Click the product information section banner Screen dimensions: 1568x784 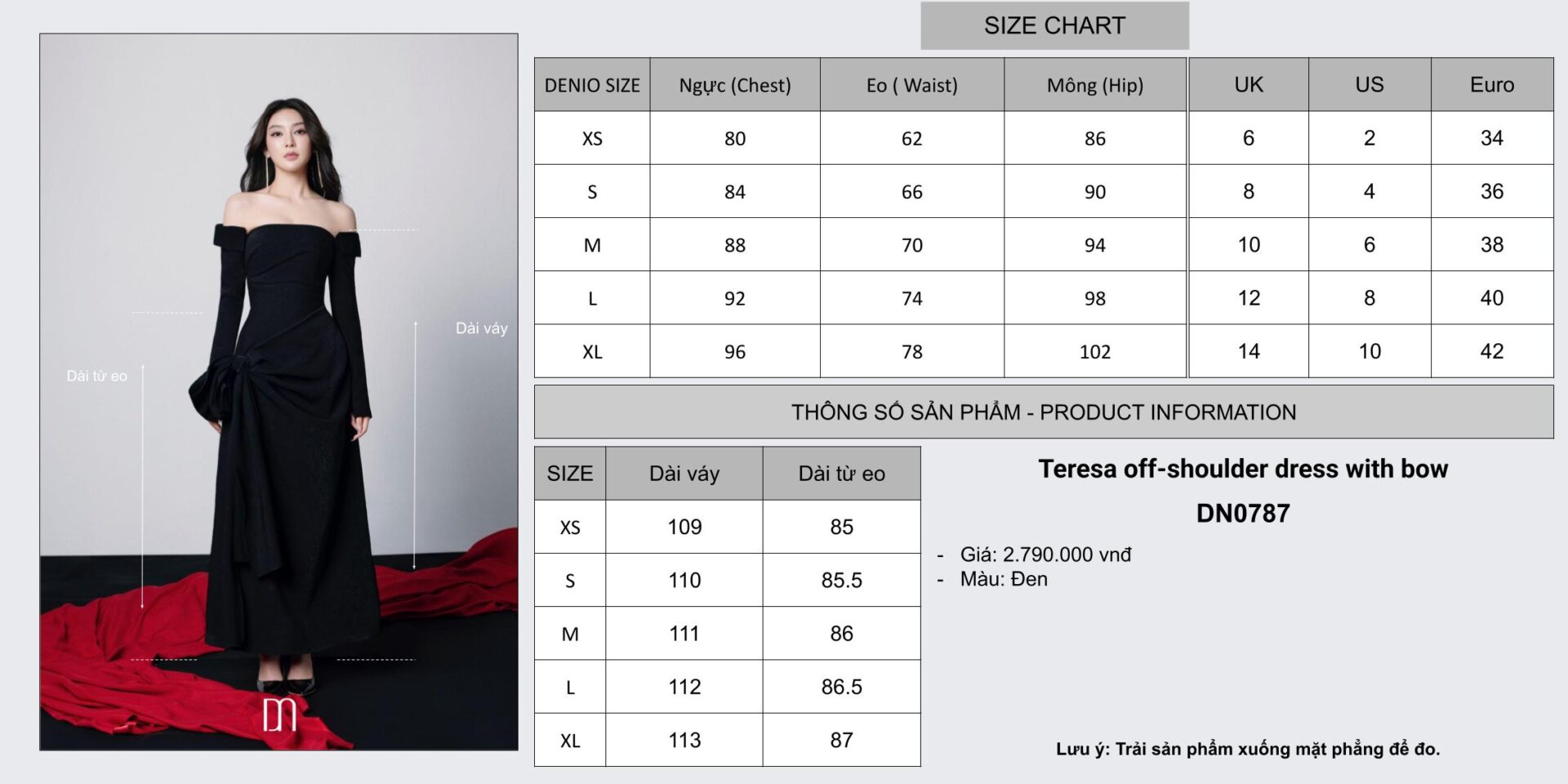(1043, 412)
